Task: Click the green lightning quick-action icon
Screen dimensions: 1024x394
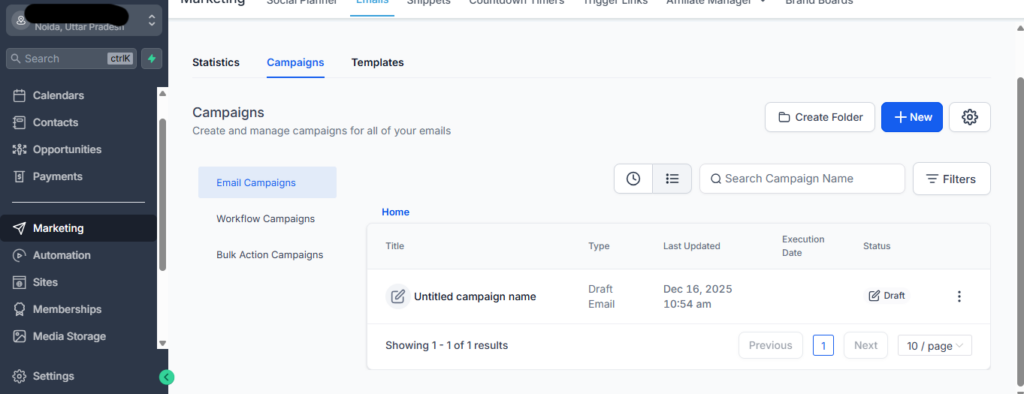Action: click(152, 59)
